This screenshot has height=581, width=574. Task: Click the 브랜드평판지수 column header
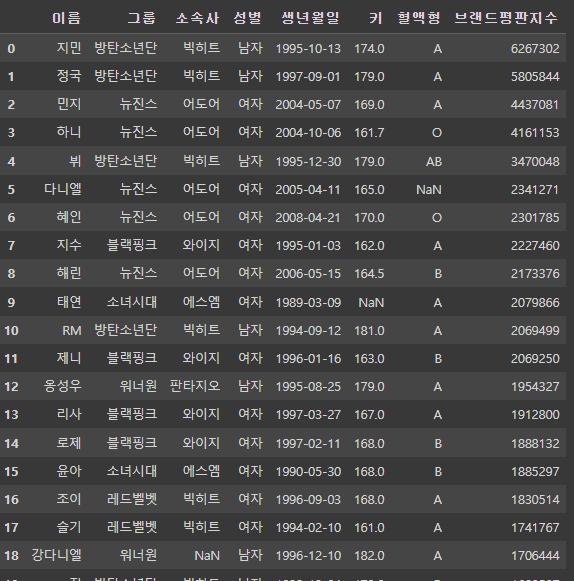click(506, 18)
